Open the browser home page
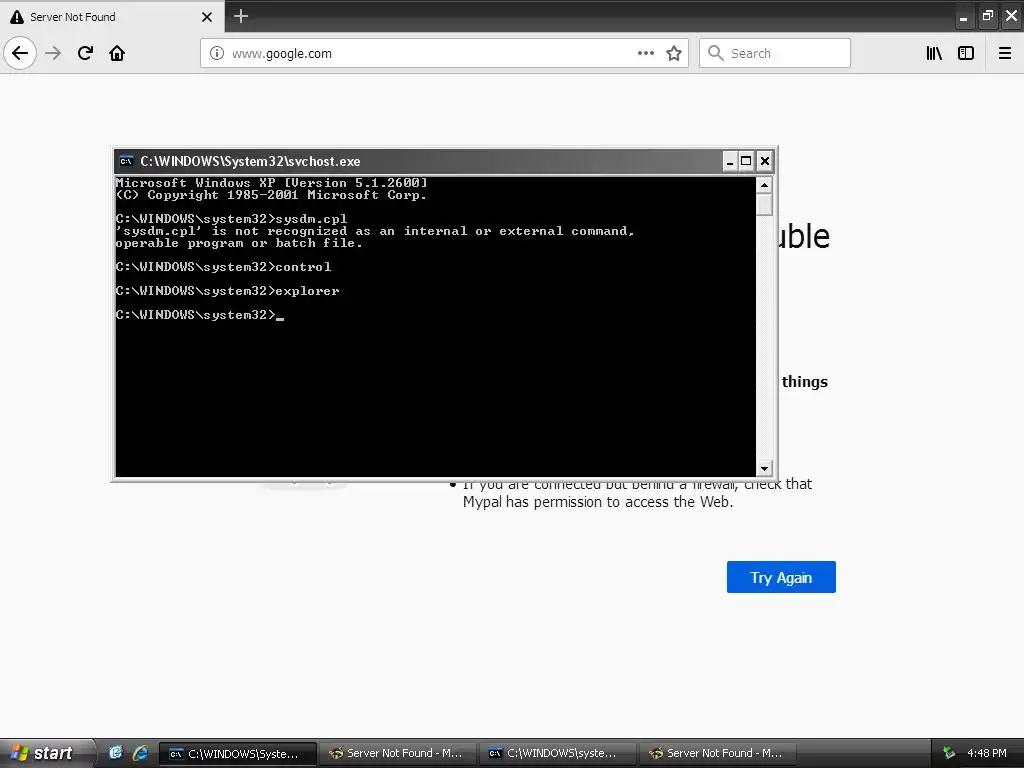 point(117,53)
